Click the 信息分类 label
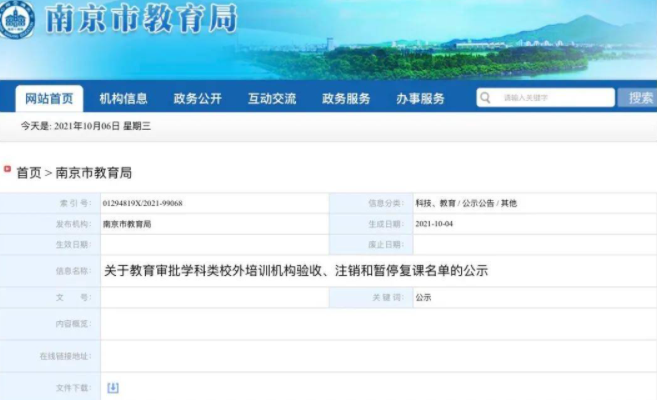This screenshot has width=657, height=400. pyautogui.click(x=386, y=203)
